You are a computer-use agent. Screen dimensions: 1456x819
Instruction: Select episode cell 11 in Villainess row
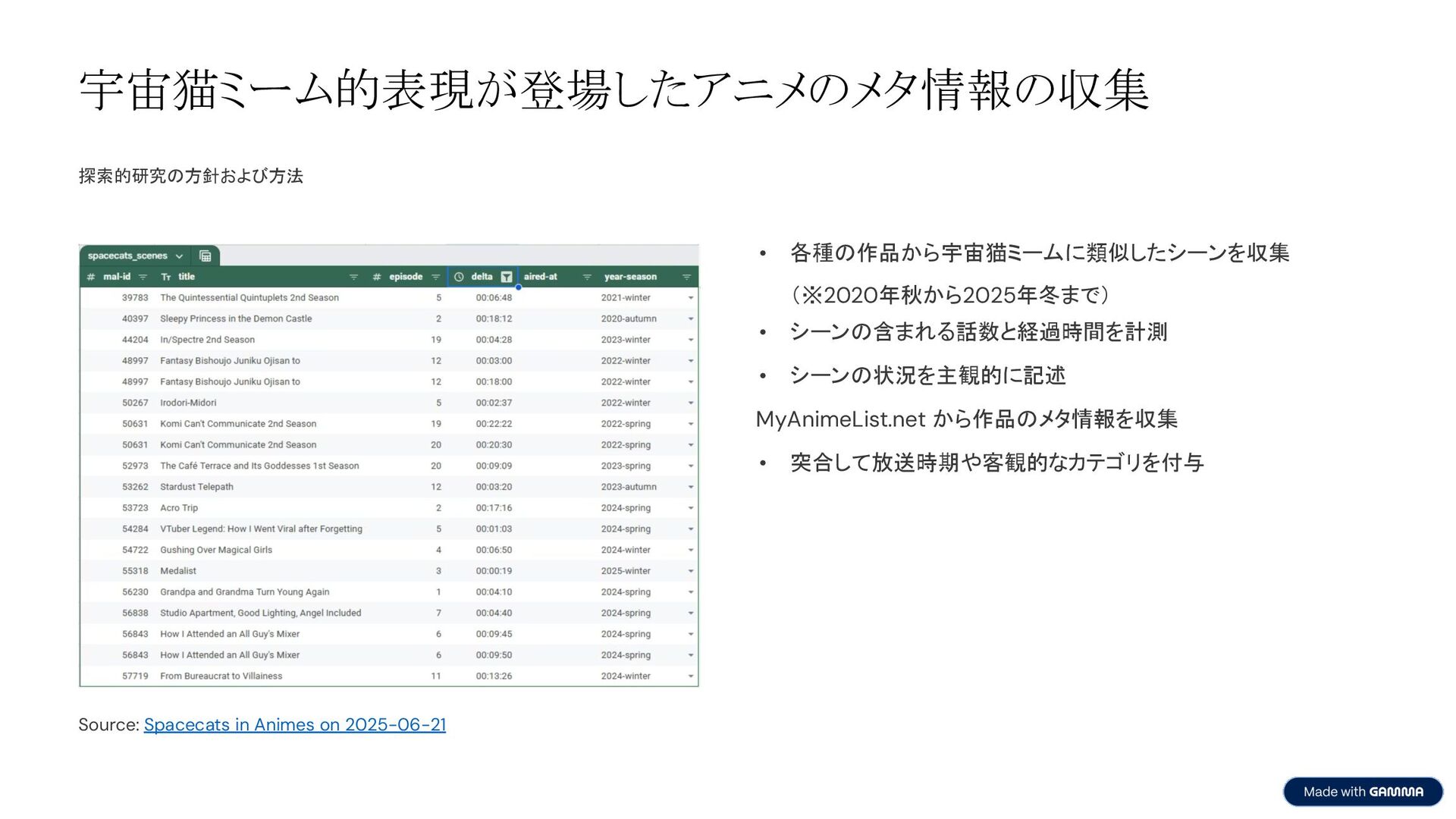(x=436, y=676)
